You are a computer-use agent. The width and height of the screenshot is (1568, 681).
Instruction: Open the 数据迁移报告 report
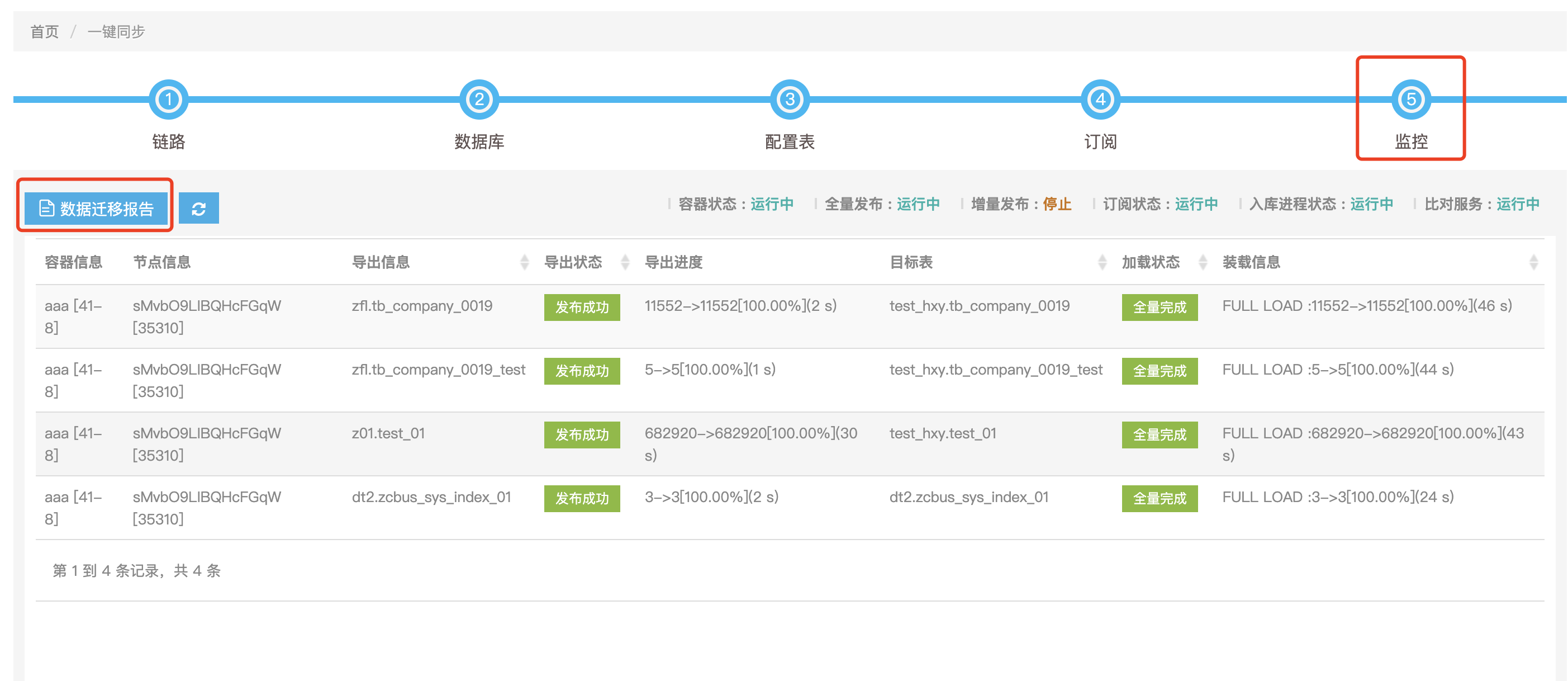coord(96,209)
